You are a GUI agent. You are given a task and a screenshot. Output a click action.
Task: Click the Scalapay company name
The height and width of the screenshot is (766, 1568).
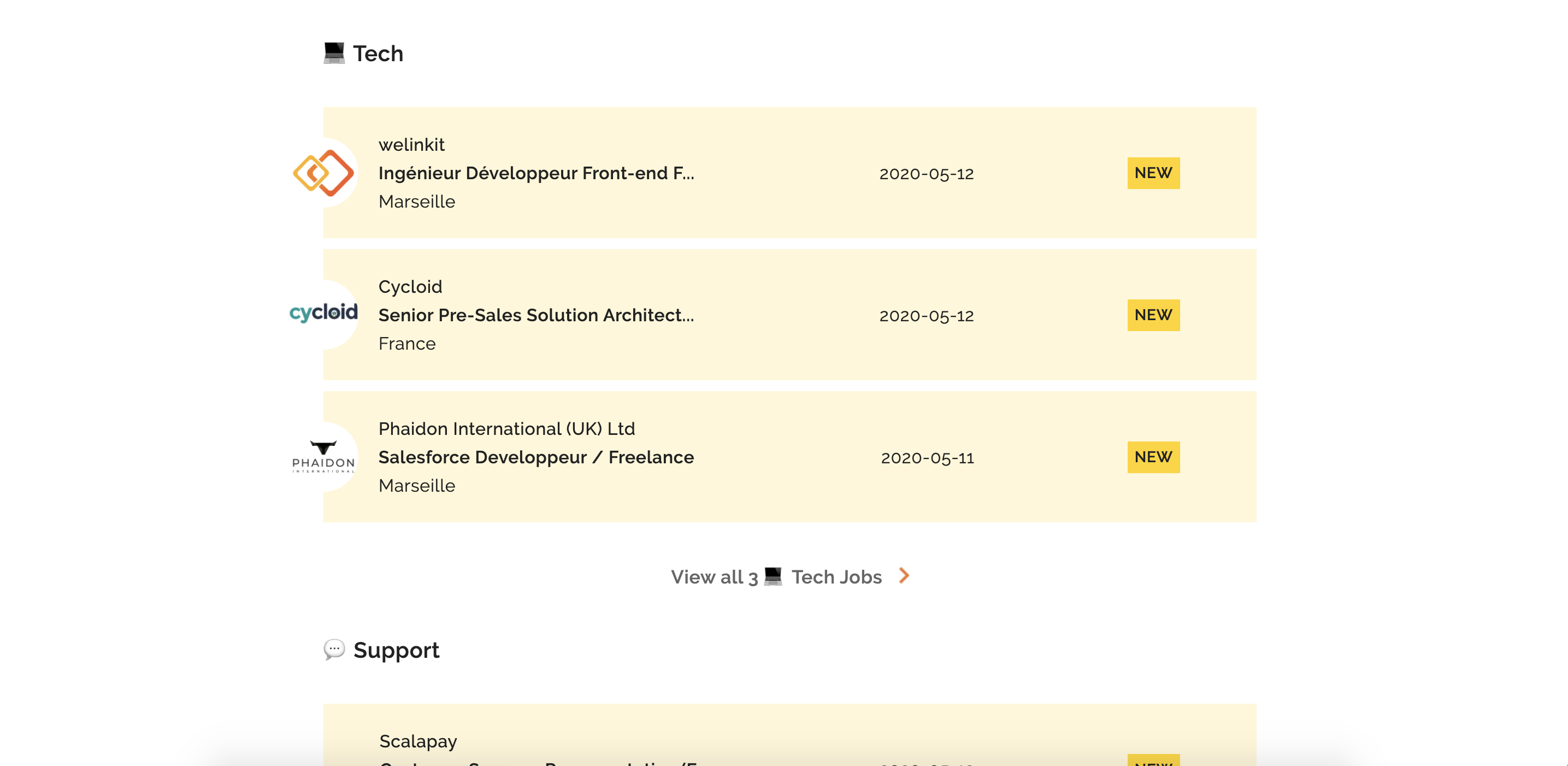coord(417,741)
